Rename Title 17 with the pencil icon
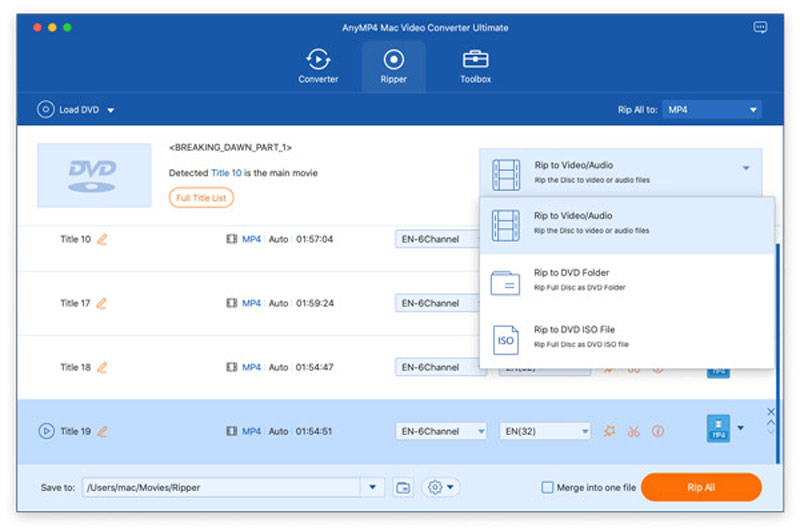The width and height of the screenshot is (800, 531). click(x=102, y=304)
